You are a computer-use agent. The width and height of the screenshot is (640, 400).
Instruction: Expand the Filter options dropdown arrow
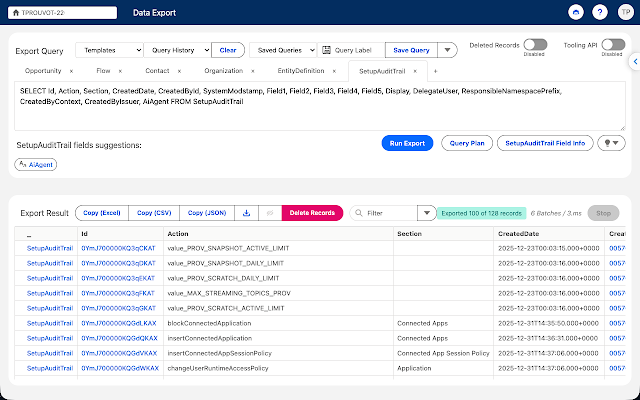click(427, 213)
